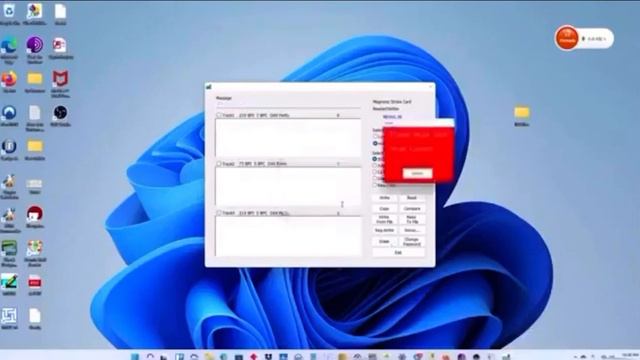Click the Read button
Screen dimensions: 640x360
click(412, 198)
